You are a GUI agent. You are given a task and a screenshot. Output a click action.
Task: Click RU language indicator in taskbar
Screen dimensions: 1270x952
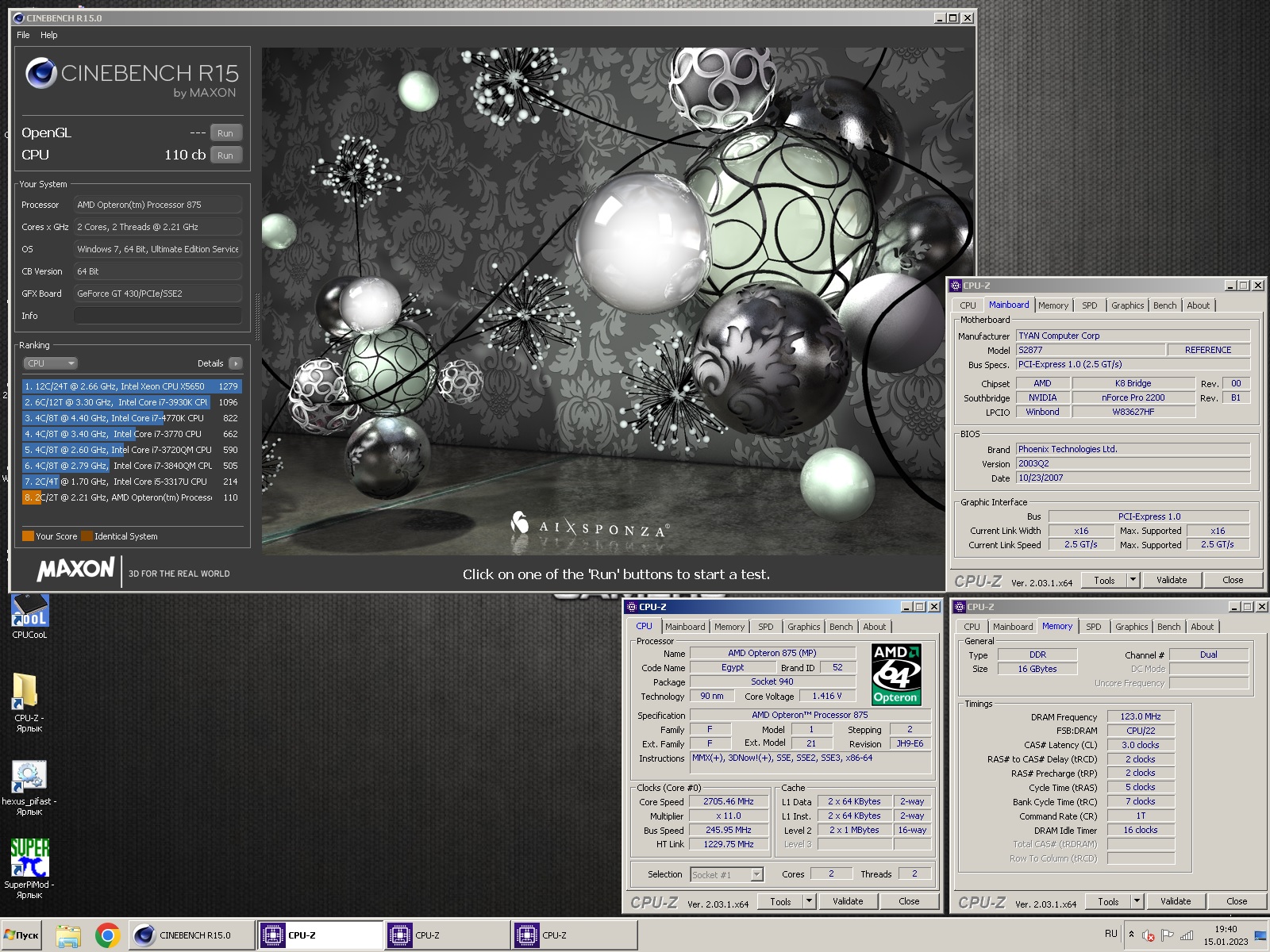(1110, 934)
